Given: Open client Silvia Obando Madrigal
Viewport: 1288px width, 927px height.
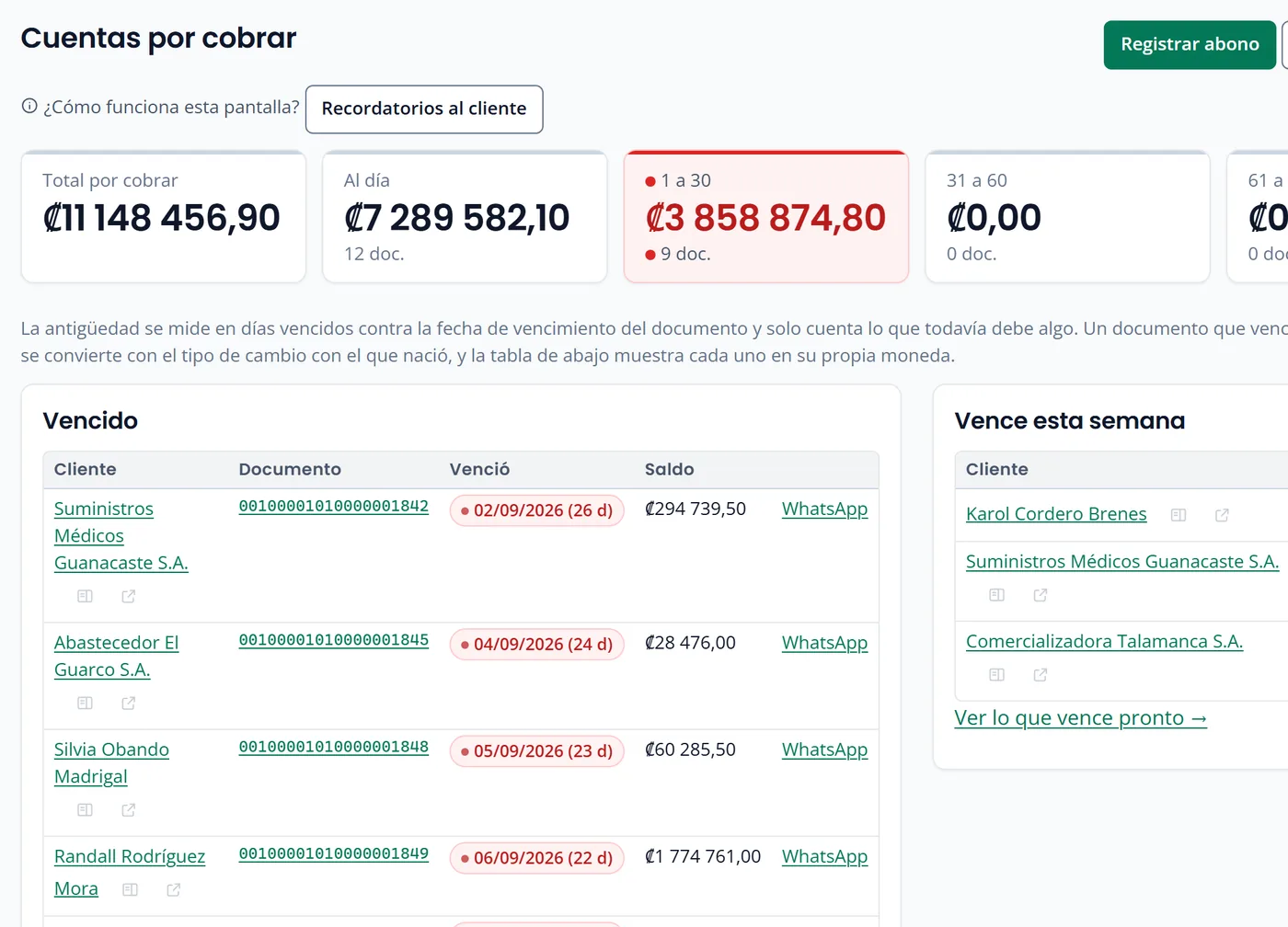Looking at the screenshot, I should tap(111, 762).
